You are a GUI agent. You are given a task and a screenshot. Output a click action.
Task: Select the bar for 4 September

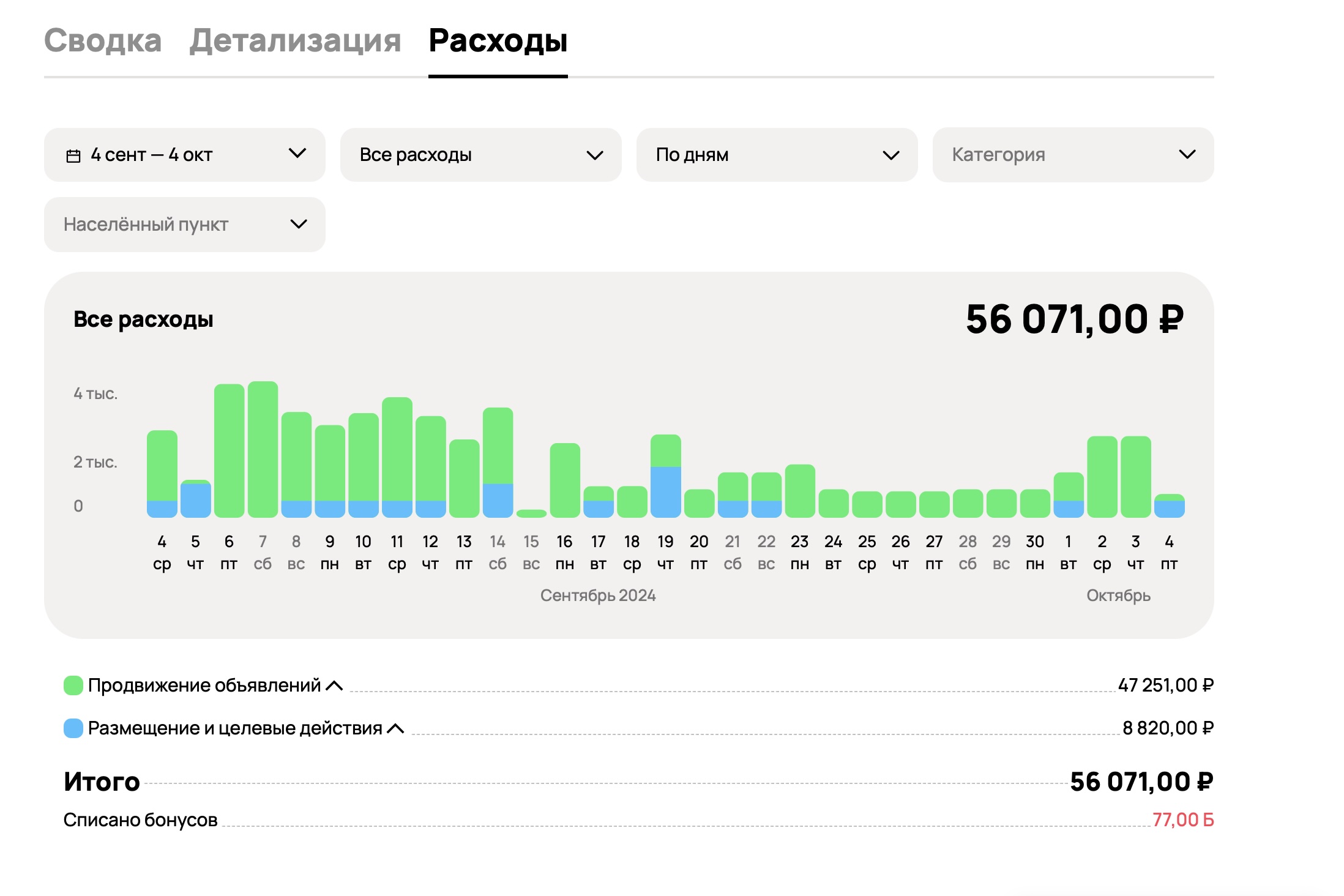[x=162, y=474]
